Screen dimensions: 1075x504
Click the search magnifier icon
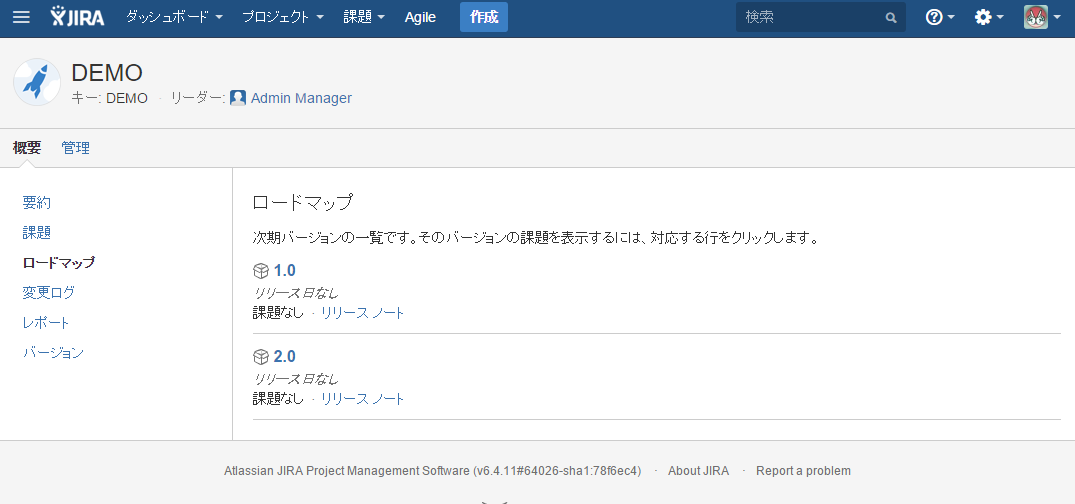click(x=891, y=18)
